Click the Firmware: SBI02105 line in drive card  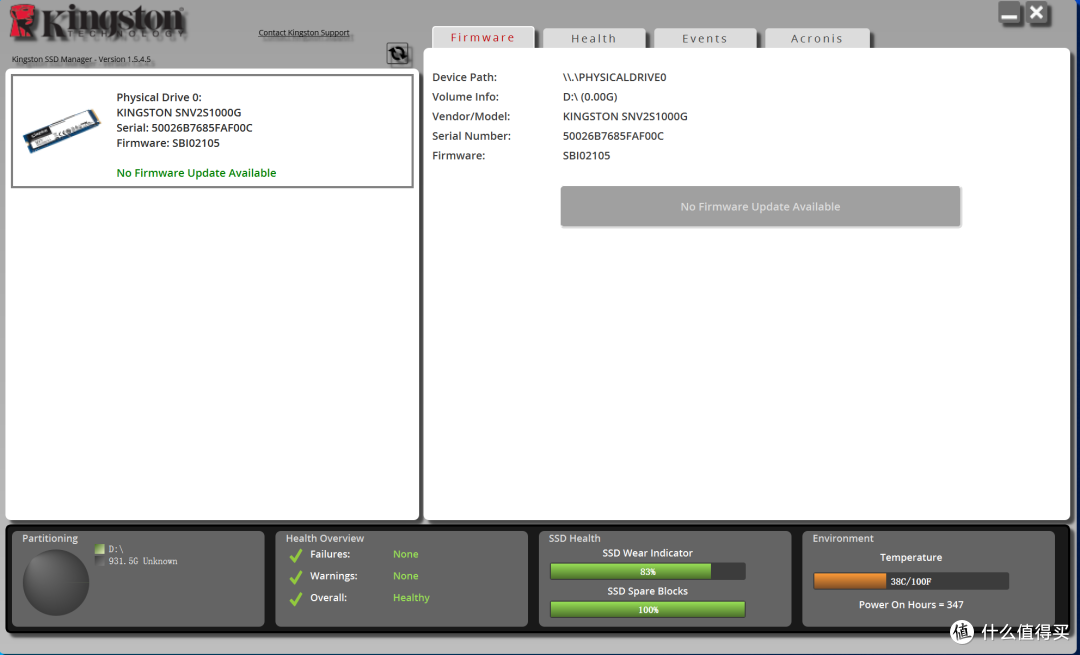(x=168, y=143)
